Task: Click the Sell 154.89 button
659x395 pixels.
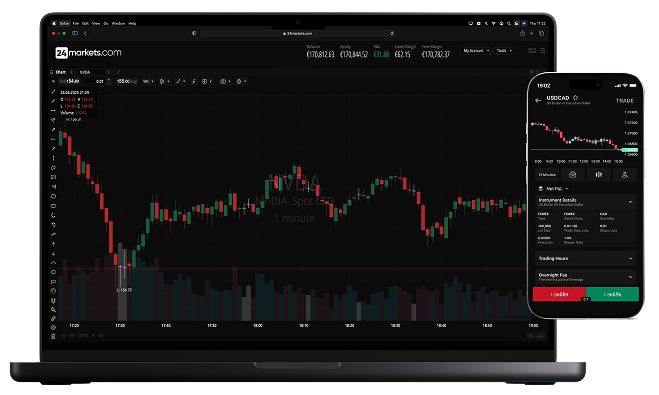Action: [x=69, y=81]
